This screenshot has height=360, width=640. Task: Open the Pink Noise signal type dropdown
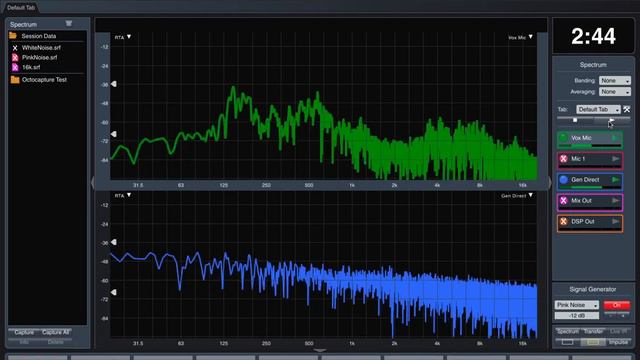click(x=576, y=305)
